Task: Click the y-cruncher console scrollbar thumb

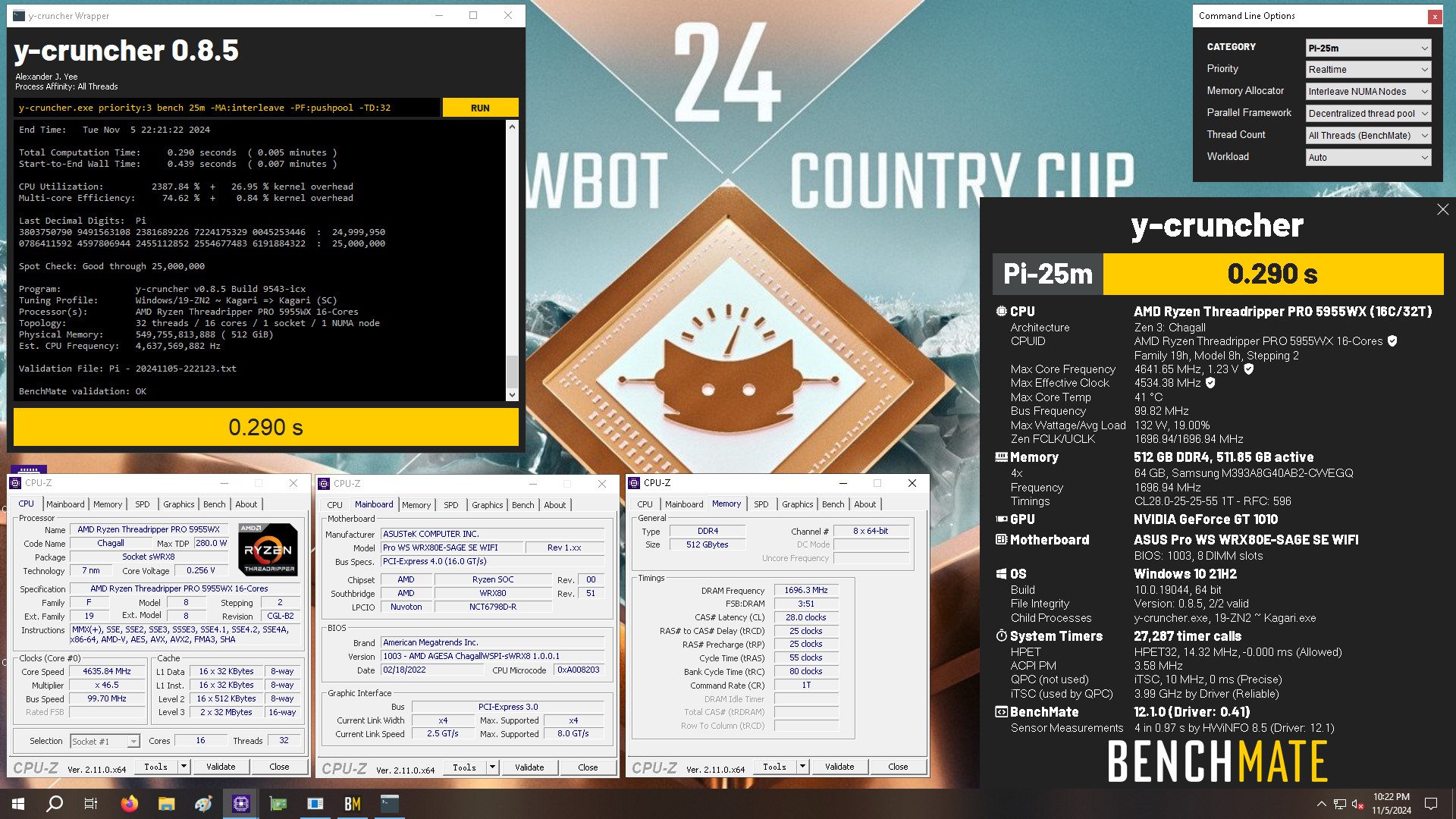Action: 512,371
